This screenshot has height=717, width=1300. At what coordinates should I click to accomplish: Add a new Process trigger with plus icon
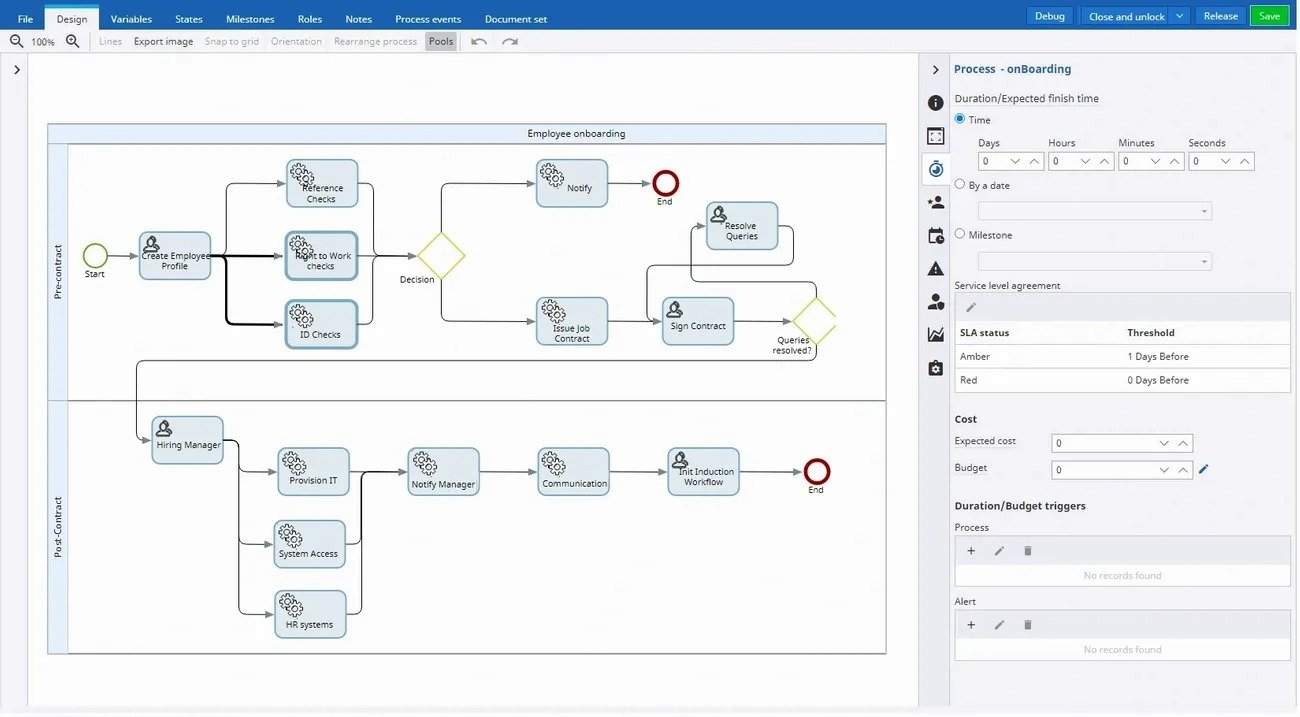[x=970, y=551]
